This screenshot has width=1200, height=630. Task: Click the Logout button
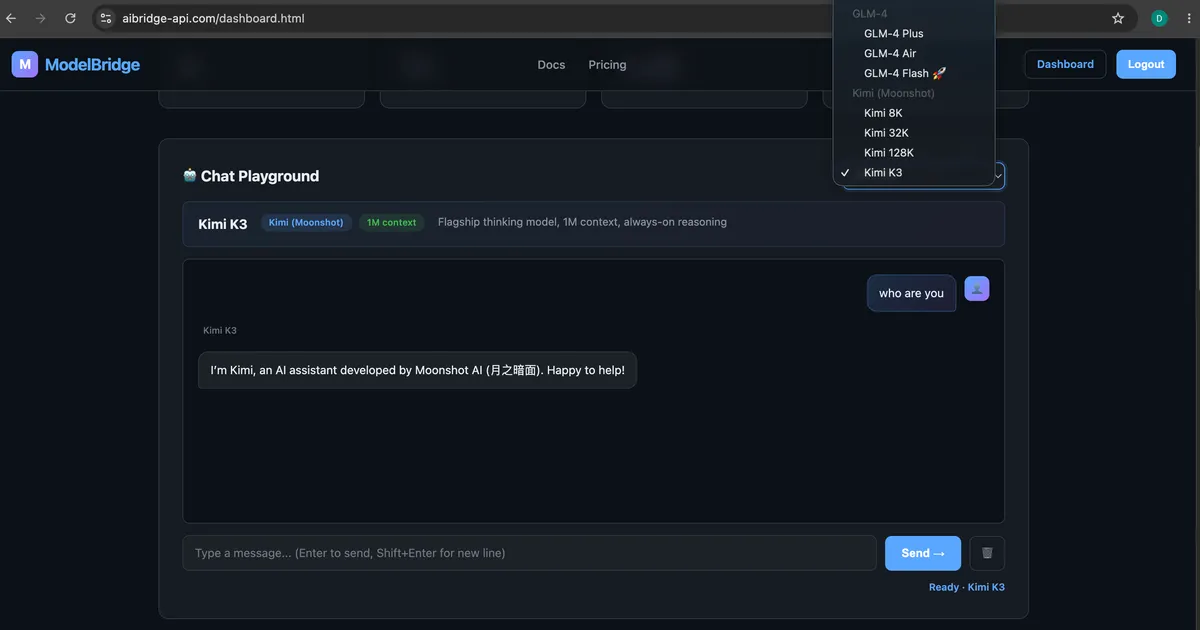click(1146, 64)
